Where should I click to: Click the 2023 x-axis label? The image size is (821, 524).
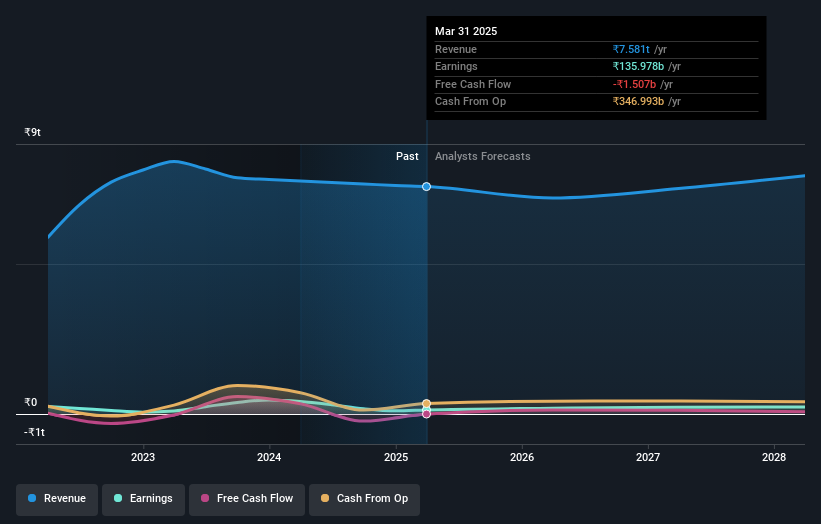[143, 457]
